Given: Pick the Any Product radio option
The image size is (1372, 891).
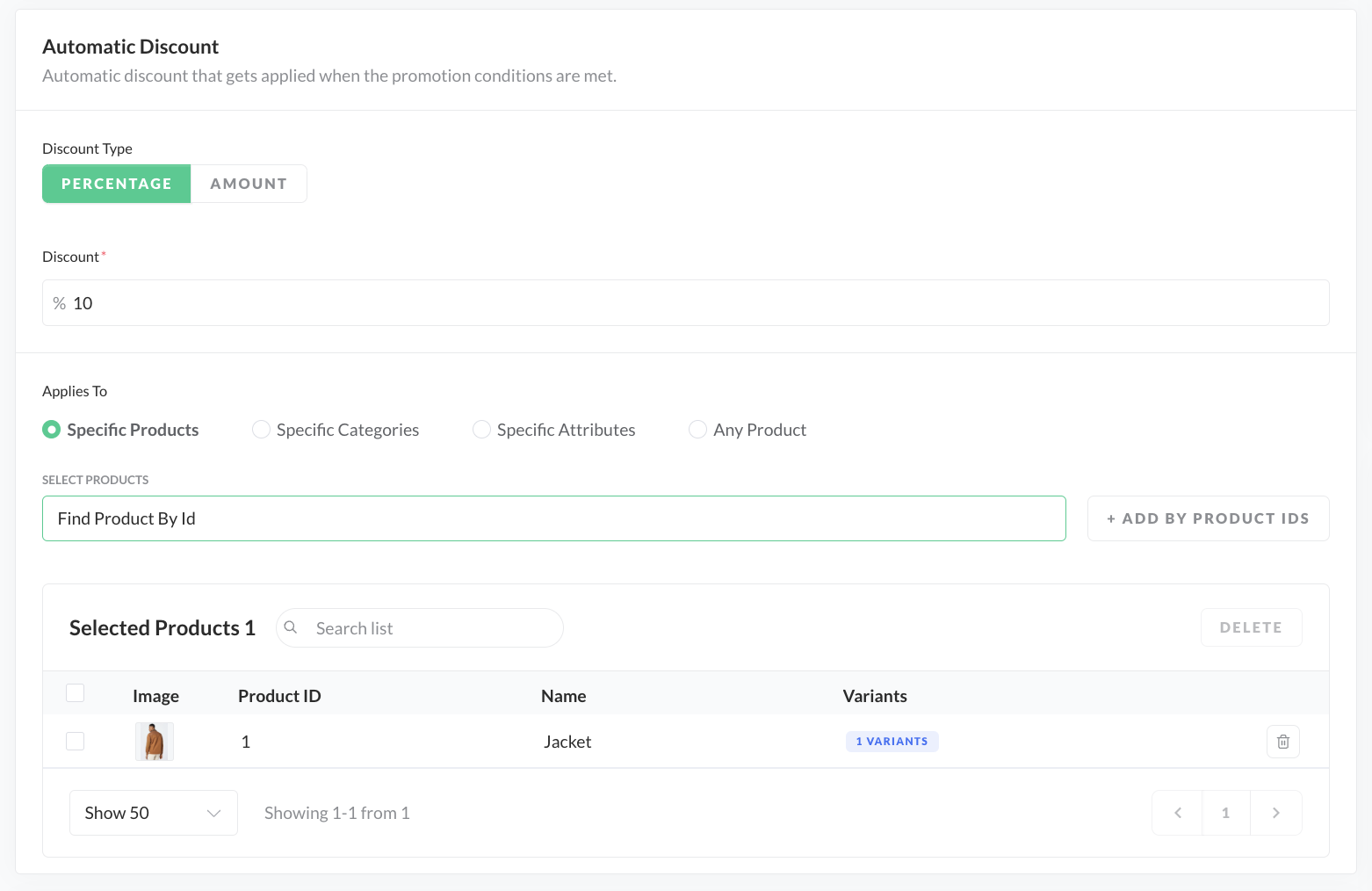Looking at the screenshot, I should 697,430.
